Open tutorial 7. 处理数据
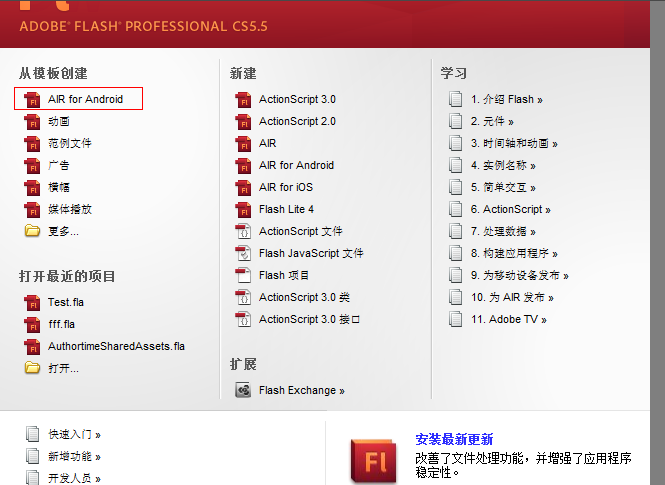This screenshot has height=485, width=665. pyautogui.click(x=503, y=231)
